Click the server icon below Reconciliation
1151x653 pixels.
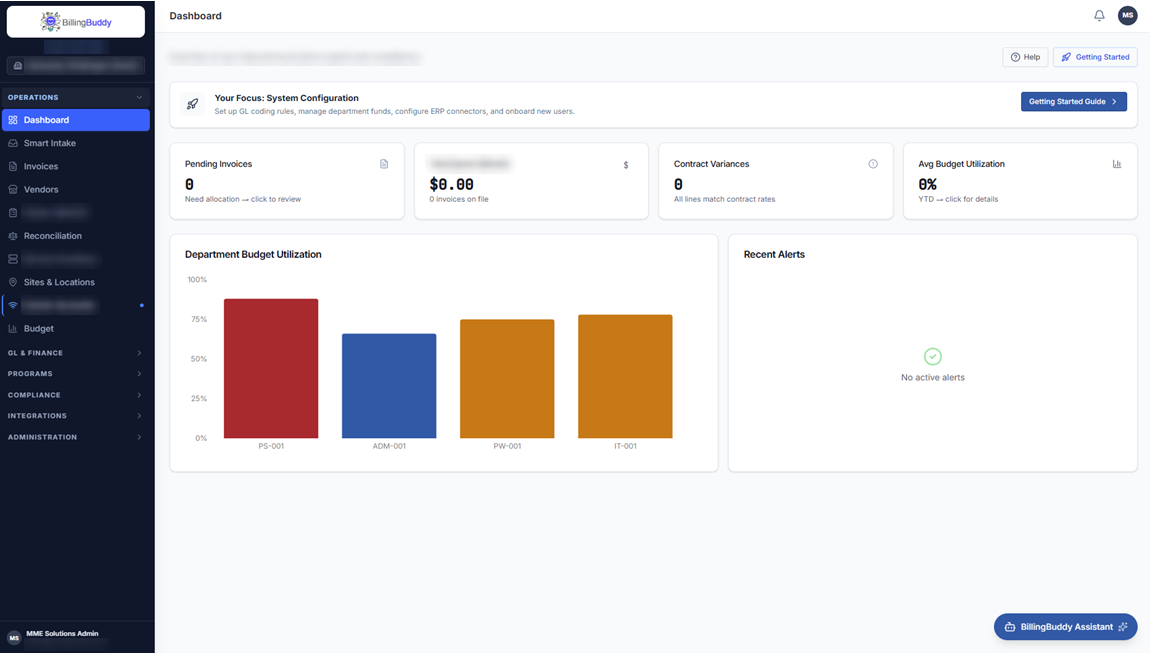point(12,259)
